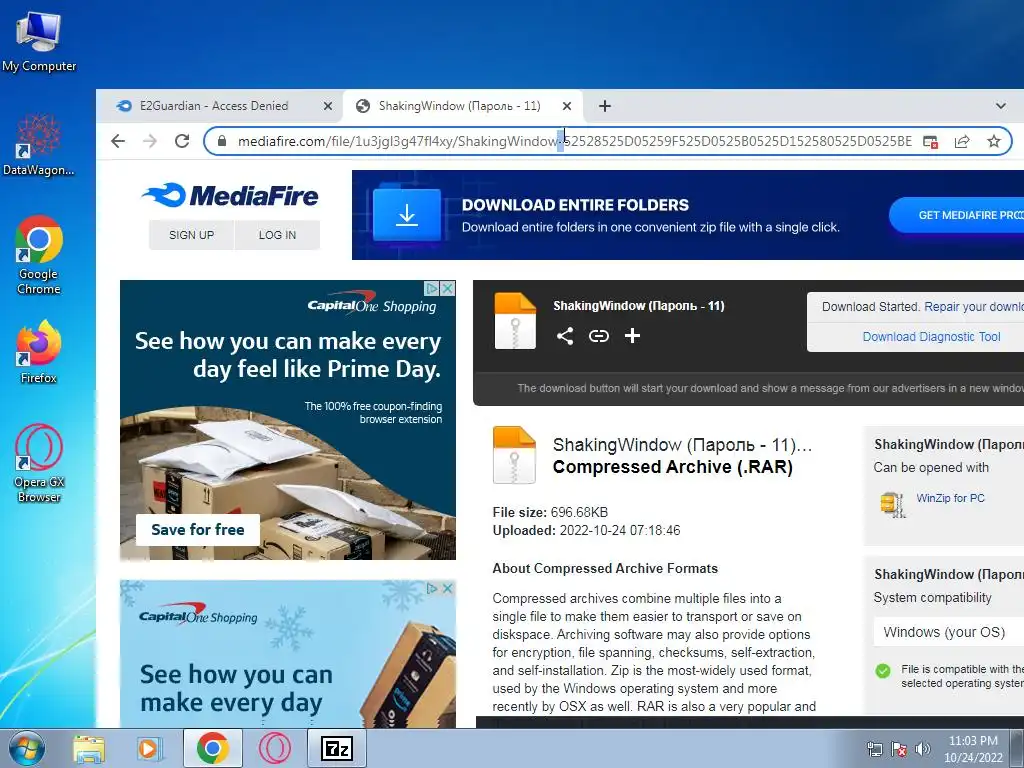
Task: Click AdChoices icon on lower ad
Action: pos(432,588)
